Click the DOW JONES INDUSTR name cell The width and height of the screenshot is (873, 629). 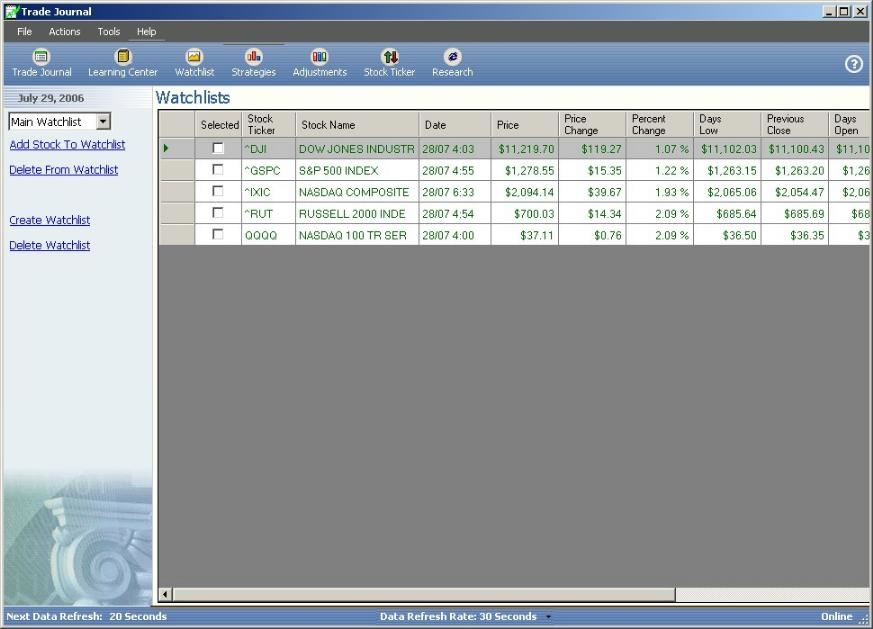pos(357,149)
